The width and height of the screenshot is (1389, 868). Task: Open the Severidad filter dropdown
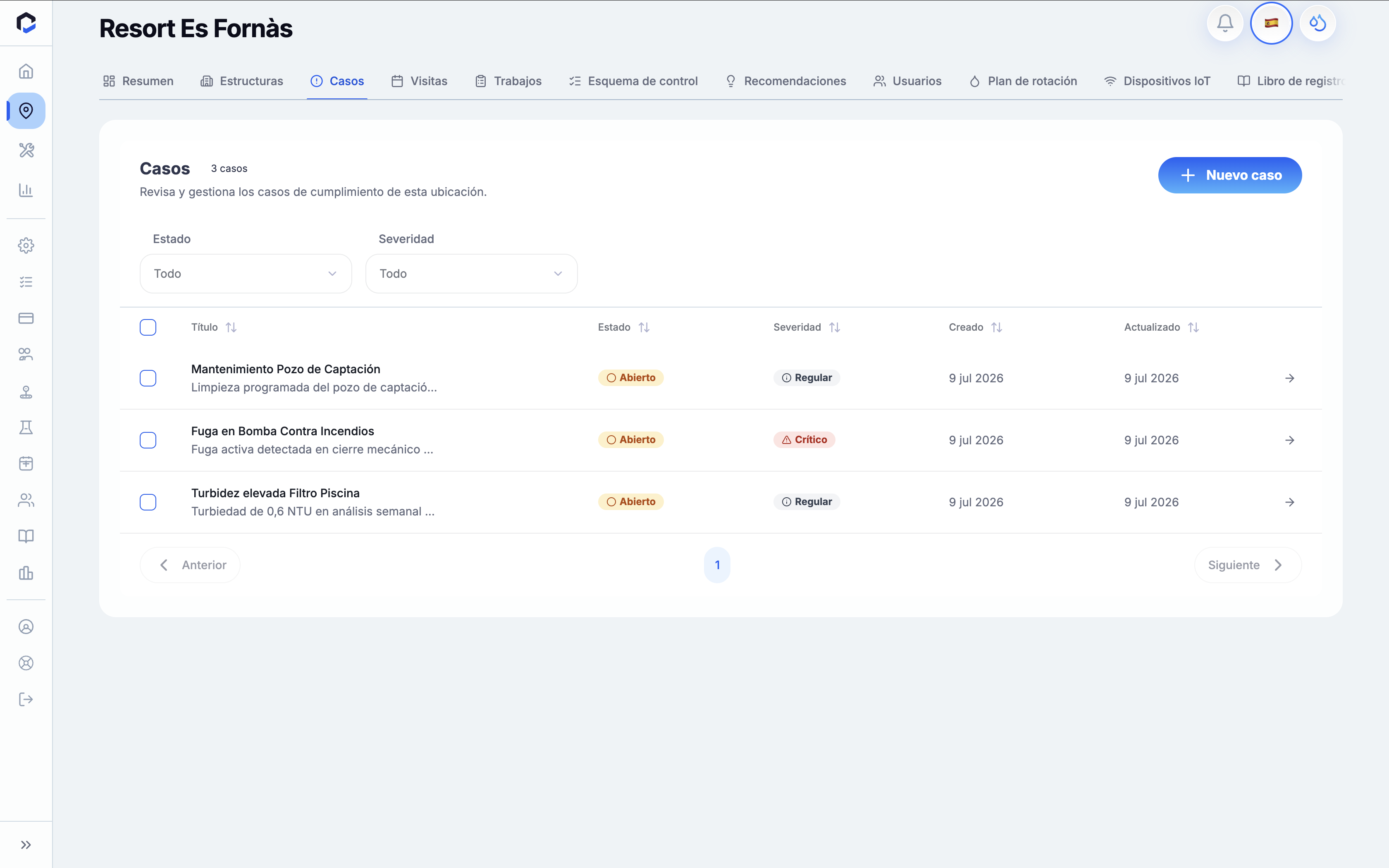pyautogui.click(x=471, y=274)
